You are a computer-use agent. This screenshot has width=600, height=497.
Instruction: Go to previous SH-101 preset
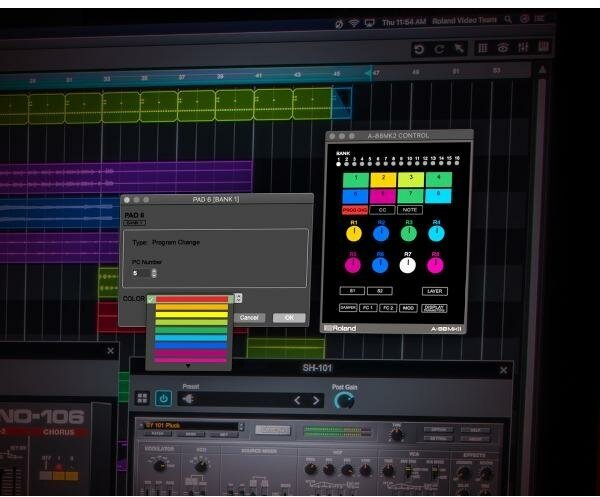(x=297, y=400)
